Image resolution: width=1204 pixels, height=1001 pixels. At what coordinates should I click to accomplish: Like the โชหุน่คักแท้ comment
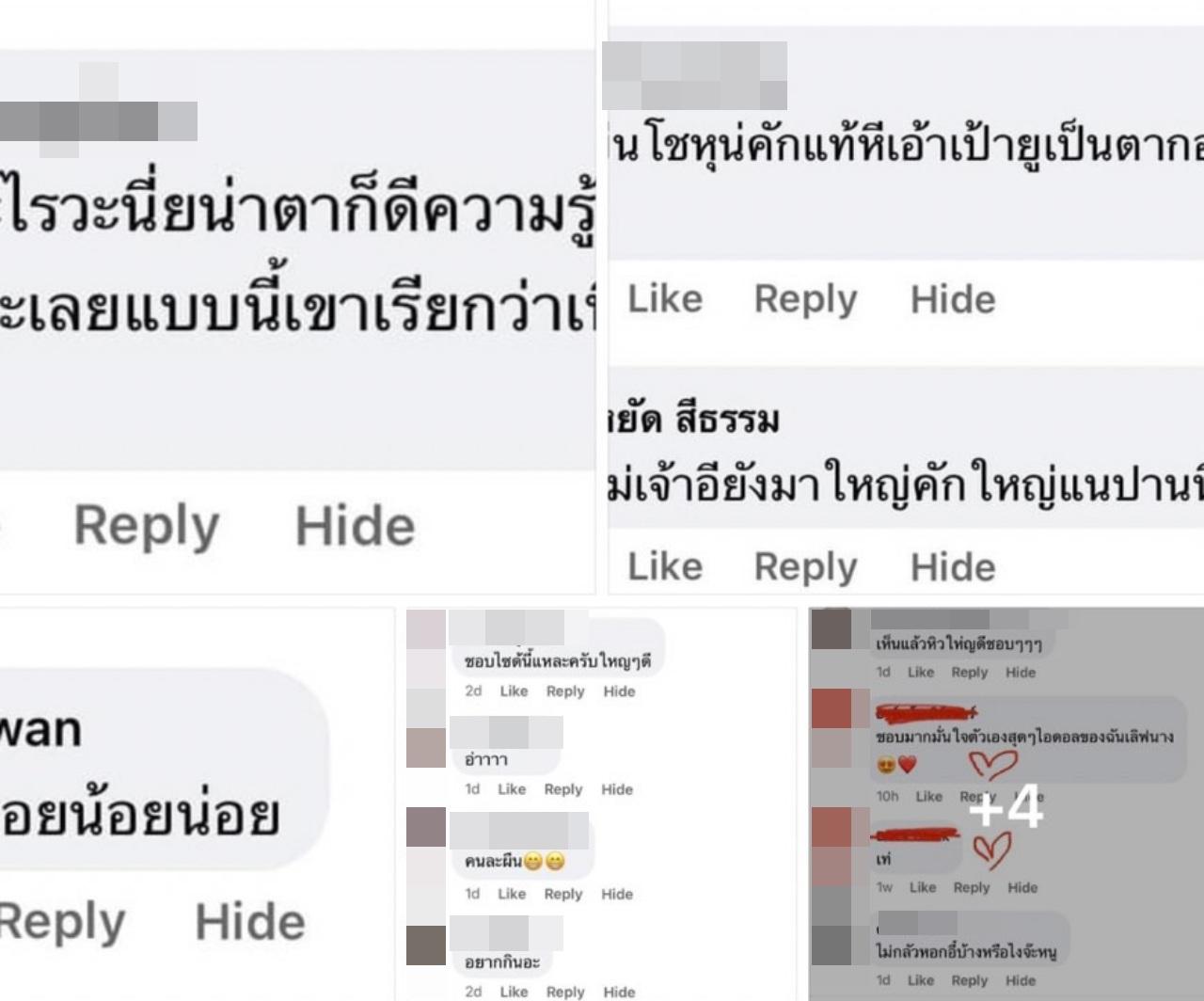(665, 299)
